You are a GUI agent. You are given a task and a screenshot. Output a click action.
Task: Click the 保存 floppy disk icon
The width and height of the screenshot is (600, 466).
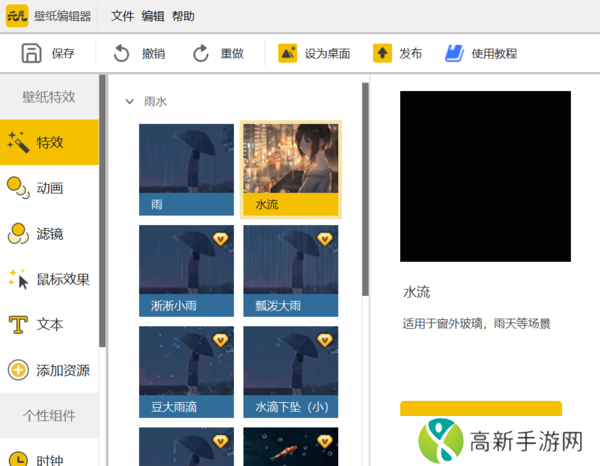(31, 53)
